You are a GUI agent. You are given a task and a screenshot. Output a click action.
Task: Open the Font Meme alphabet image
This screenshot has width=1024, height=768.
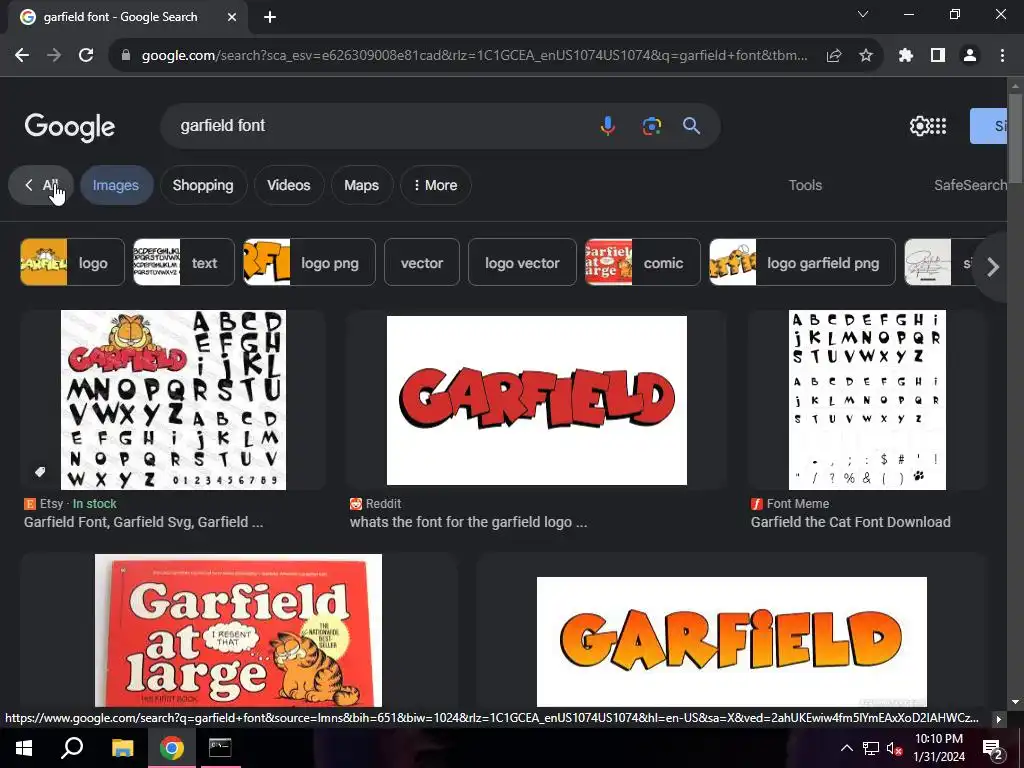(x=867, y=400)
